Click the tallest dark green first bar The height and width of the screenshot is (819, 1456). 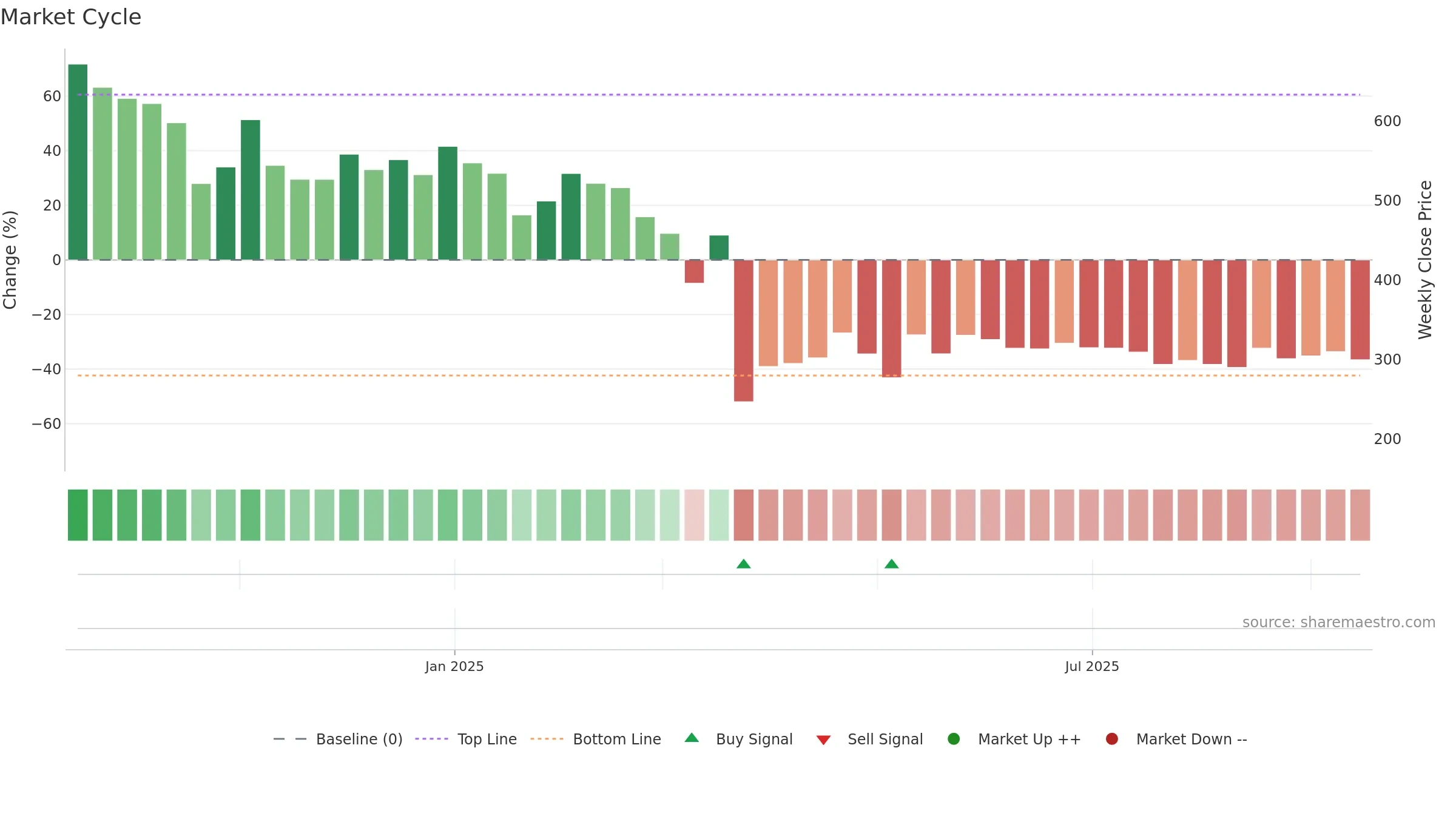click(78, 162)
